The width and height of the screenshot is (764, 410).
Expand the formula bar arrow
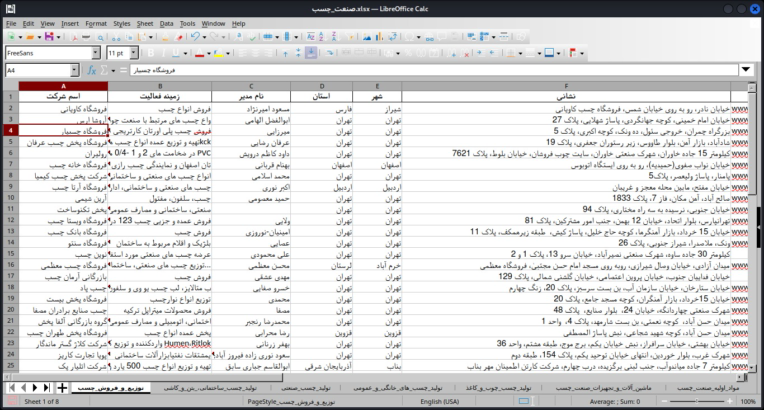(746, 70)
